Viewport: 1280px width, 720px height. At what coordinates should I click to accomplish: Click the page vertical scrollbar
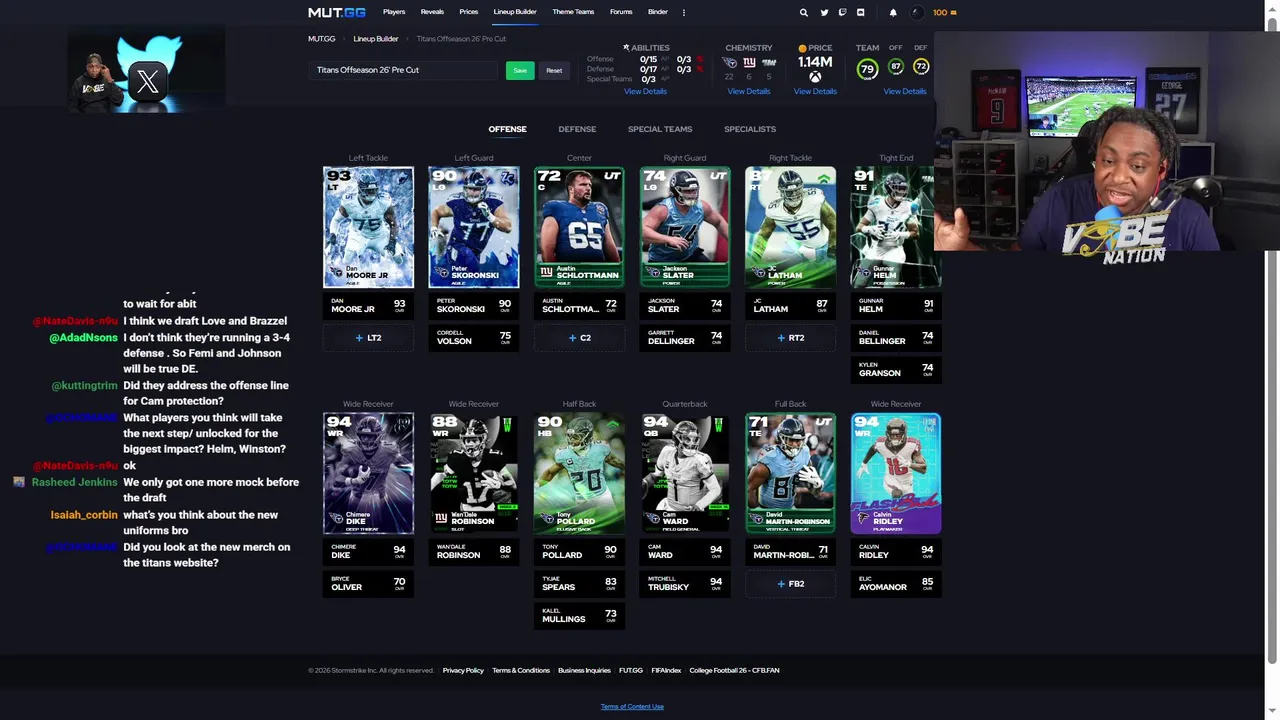[x=1272, y=340]
